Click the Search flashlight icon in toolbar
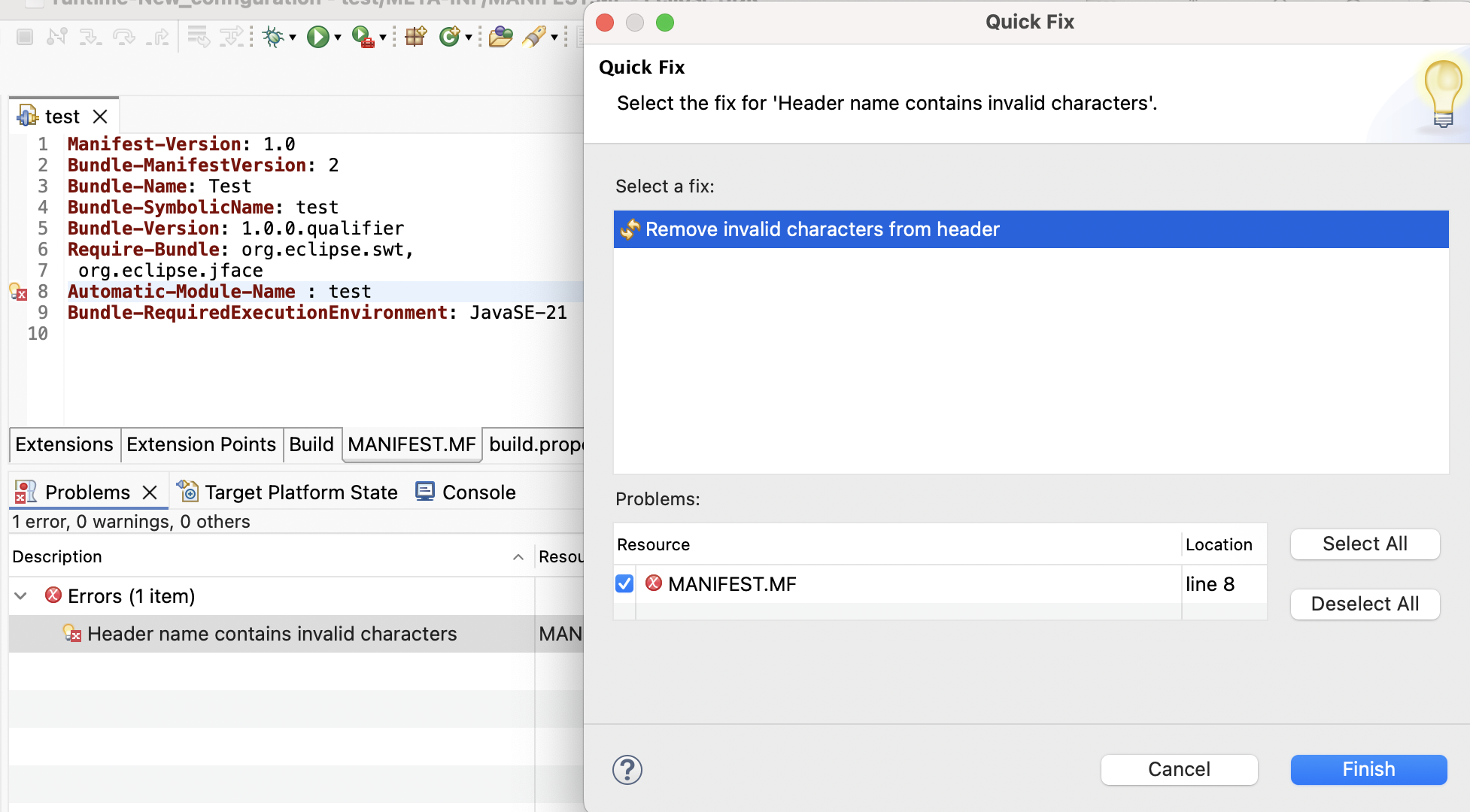The width and height of the screenshot is (1470, 812). tap(534, 36)
